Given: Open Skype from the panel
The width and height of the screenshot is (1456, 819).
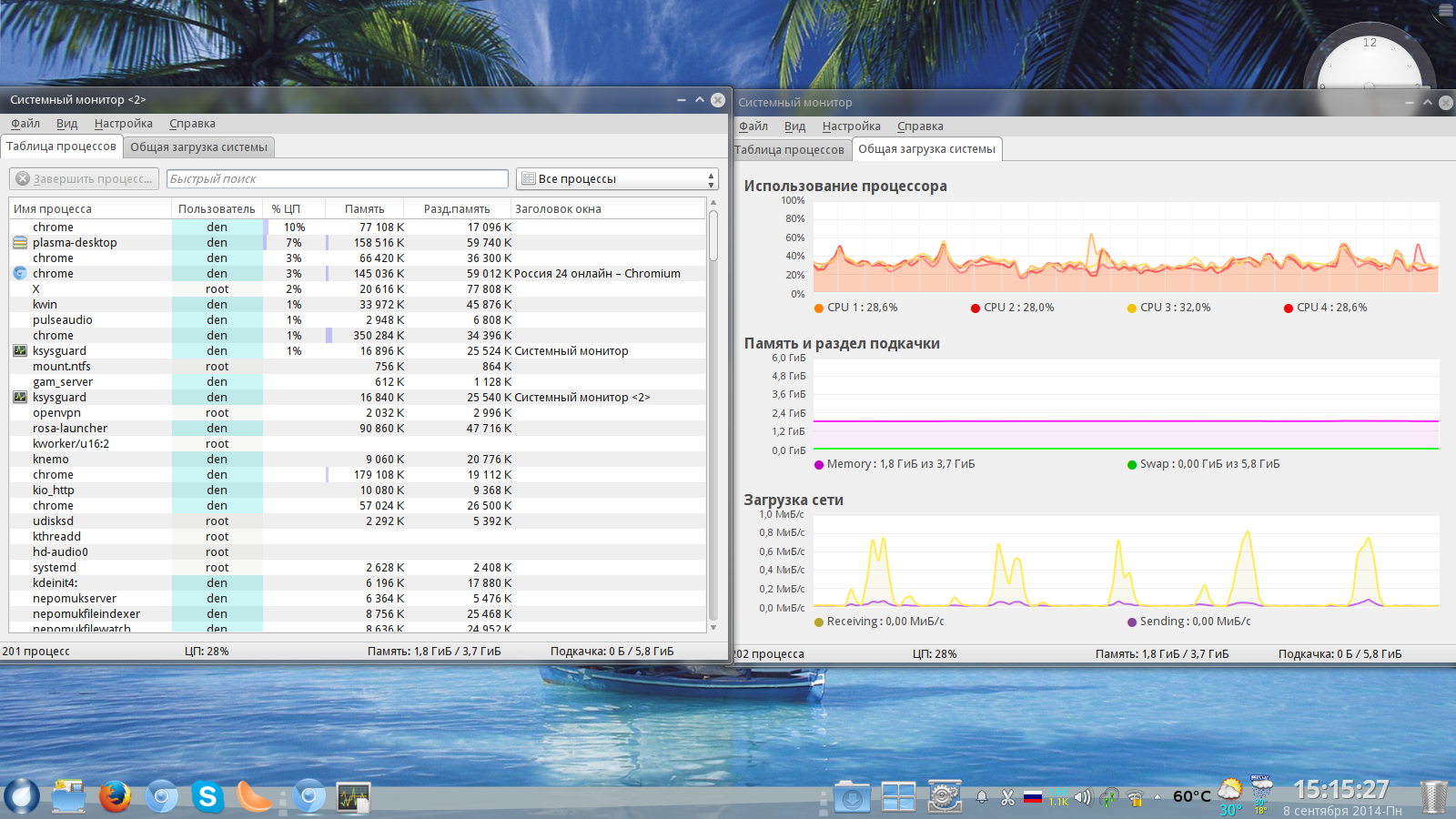Looking at the screenshot, I should click(x=207, y=797).
